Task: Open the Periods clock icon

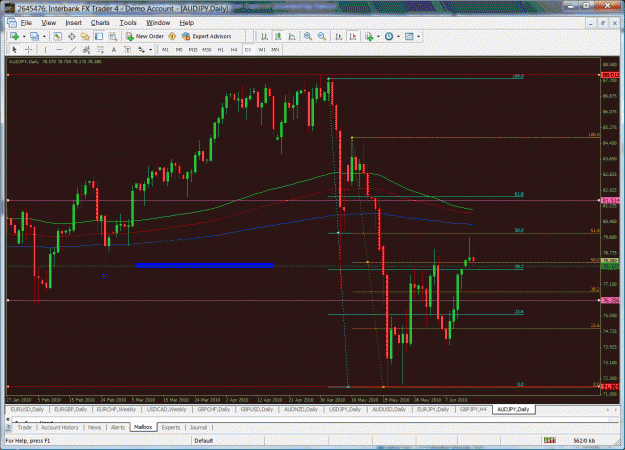Action: pyautogui.click(x=389, y=36)
